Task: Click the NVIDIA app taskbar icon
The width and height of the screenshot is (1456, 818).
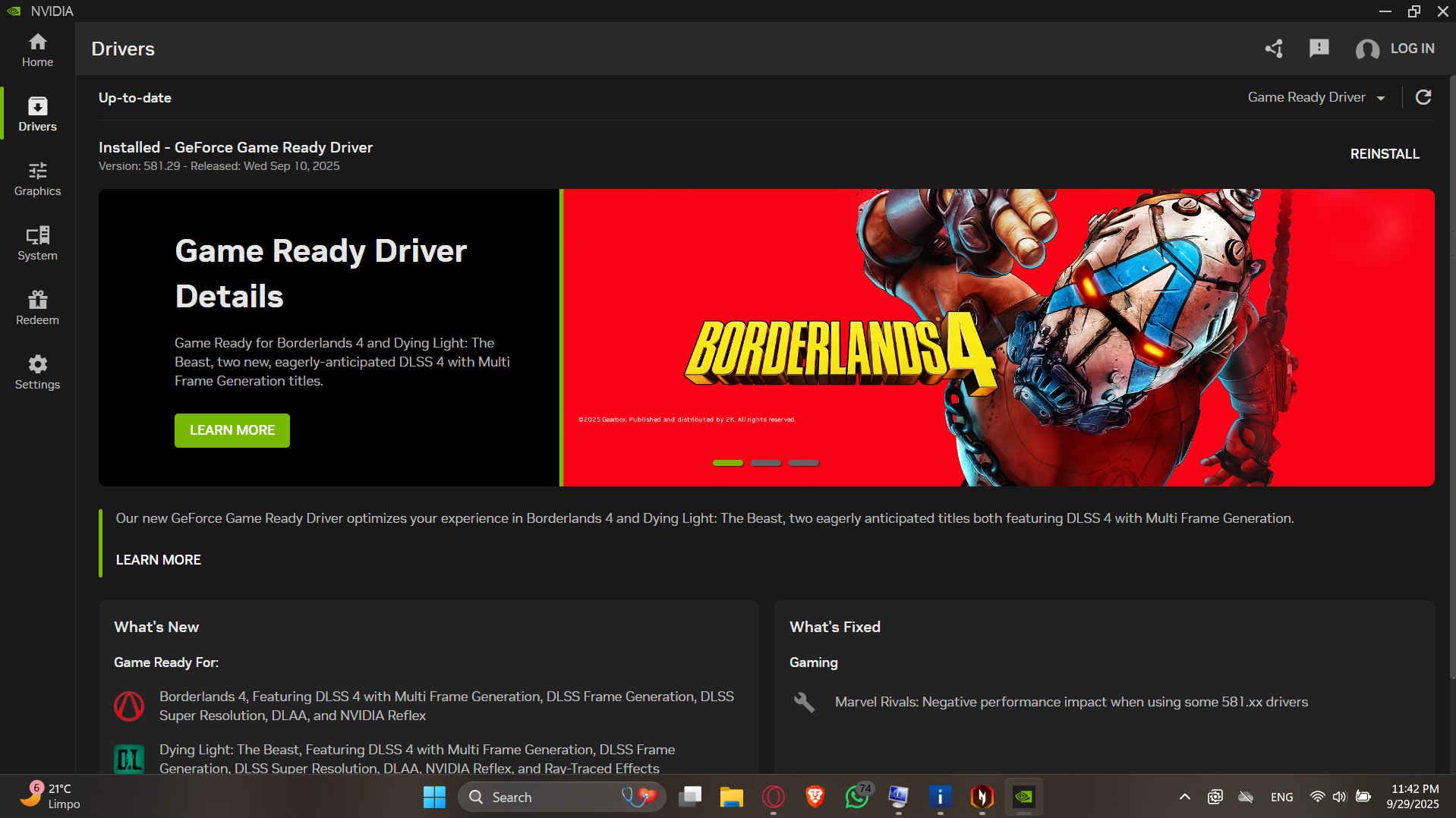Action: (1024, 797)
